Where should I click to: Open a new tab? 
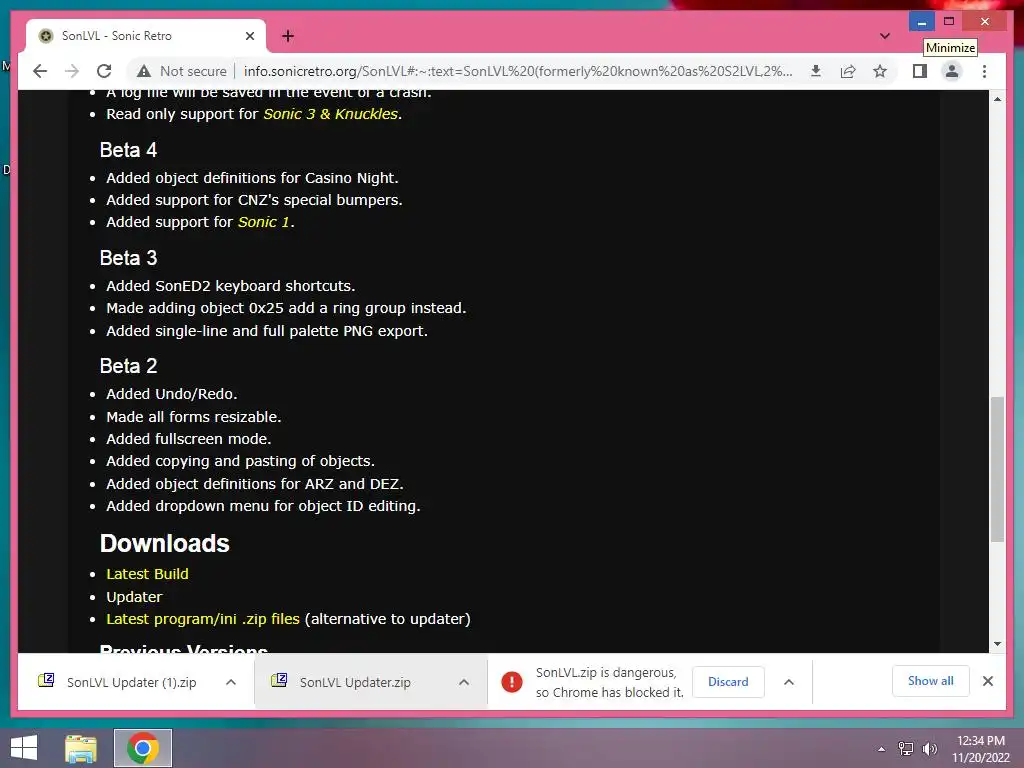tap(287, 36)
